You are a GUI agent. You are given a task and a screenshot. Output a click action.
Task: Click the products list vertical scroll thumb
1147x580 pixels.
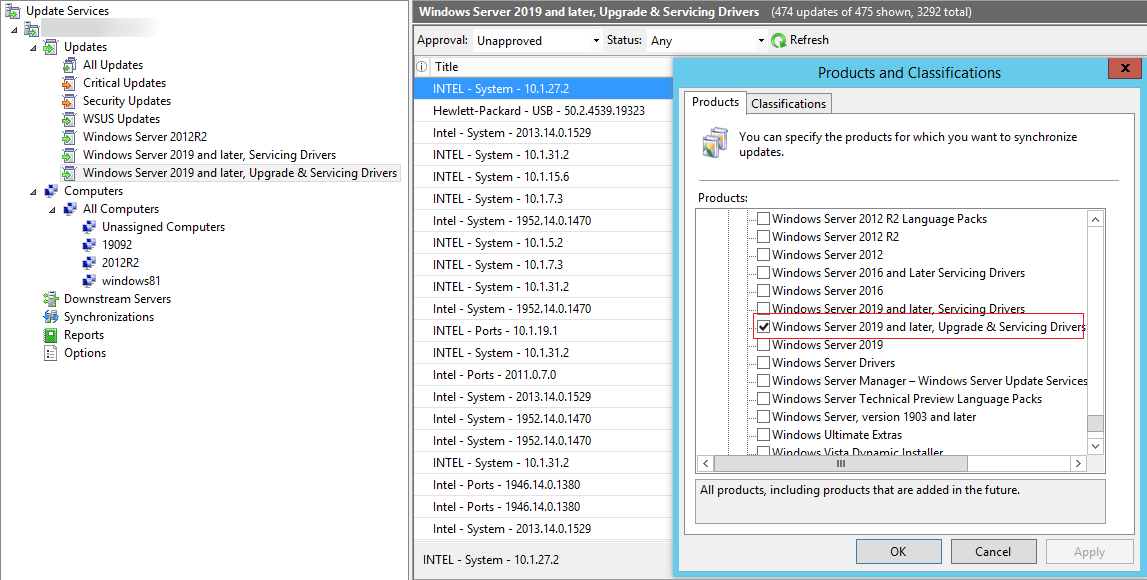click(x=1096, y=424)
